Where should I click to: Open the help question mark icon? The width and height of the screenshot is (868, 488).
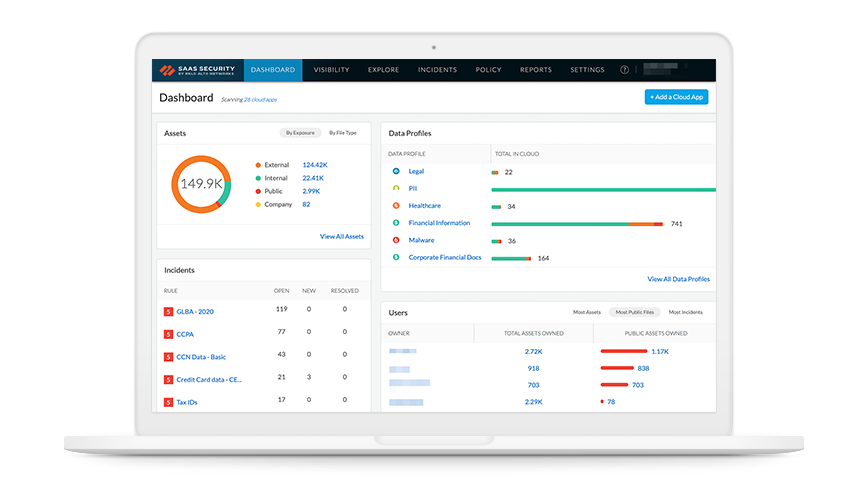coord(624,70)
